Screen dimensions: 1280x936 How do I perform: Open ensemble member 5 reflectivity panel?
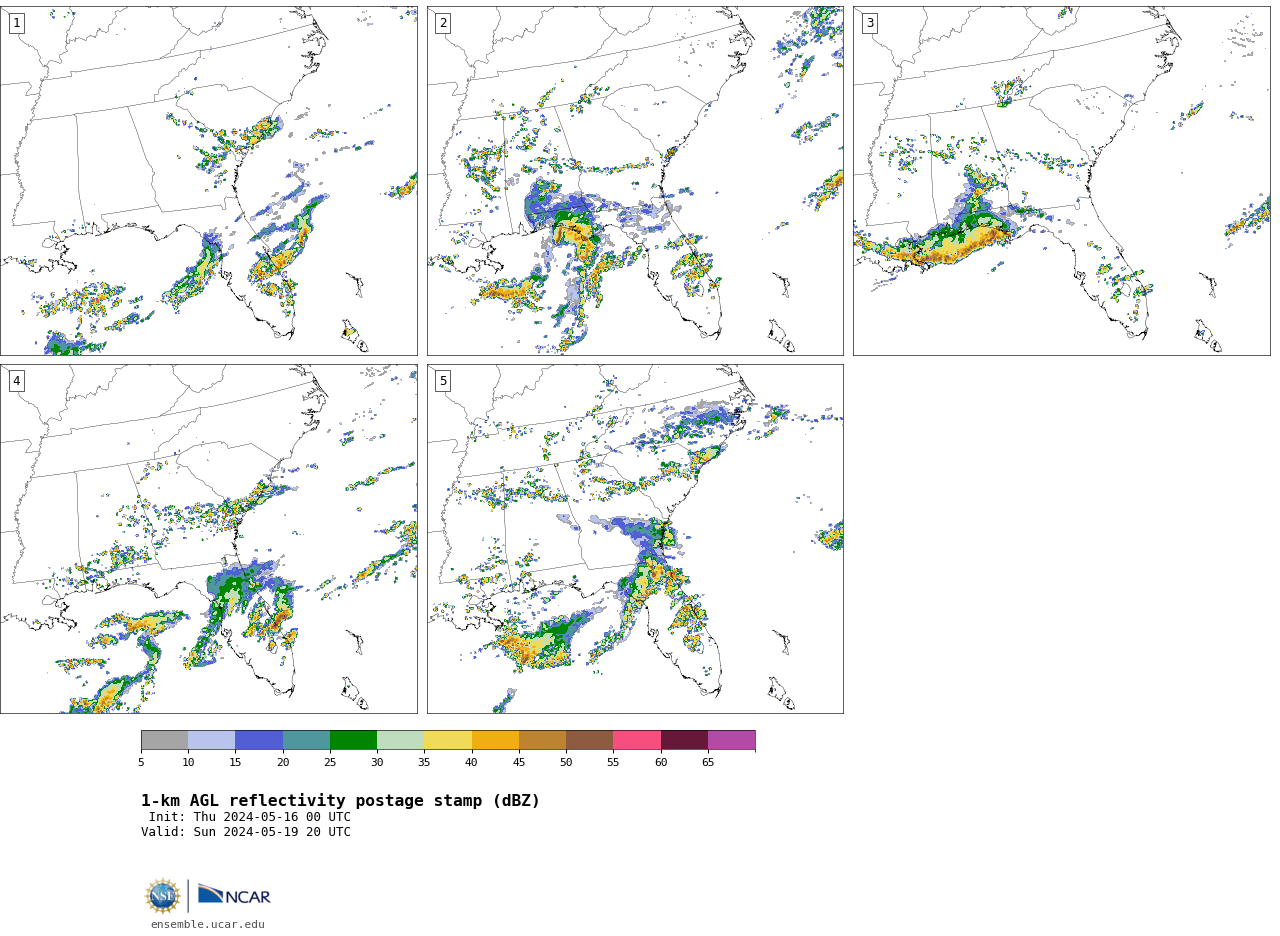[x=635, y=539]
